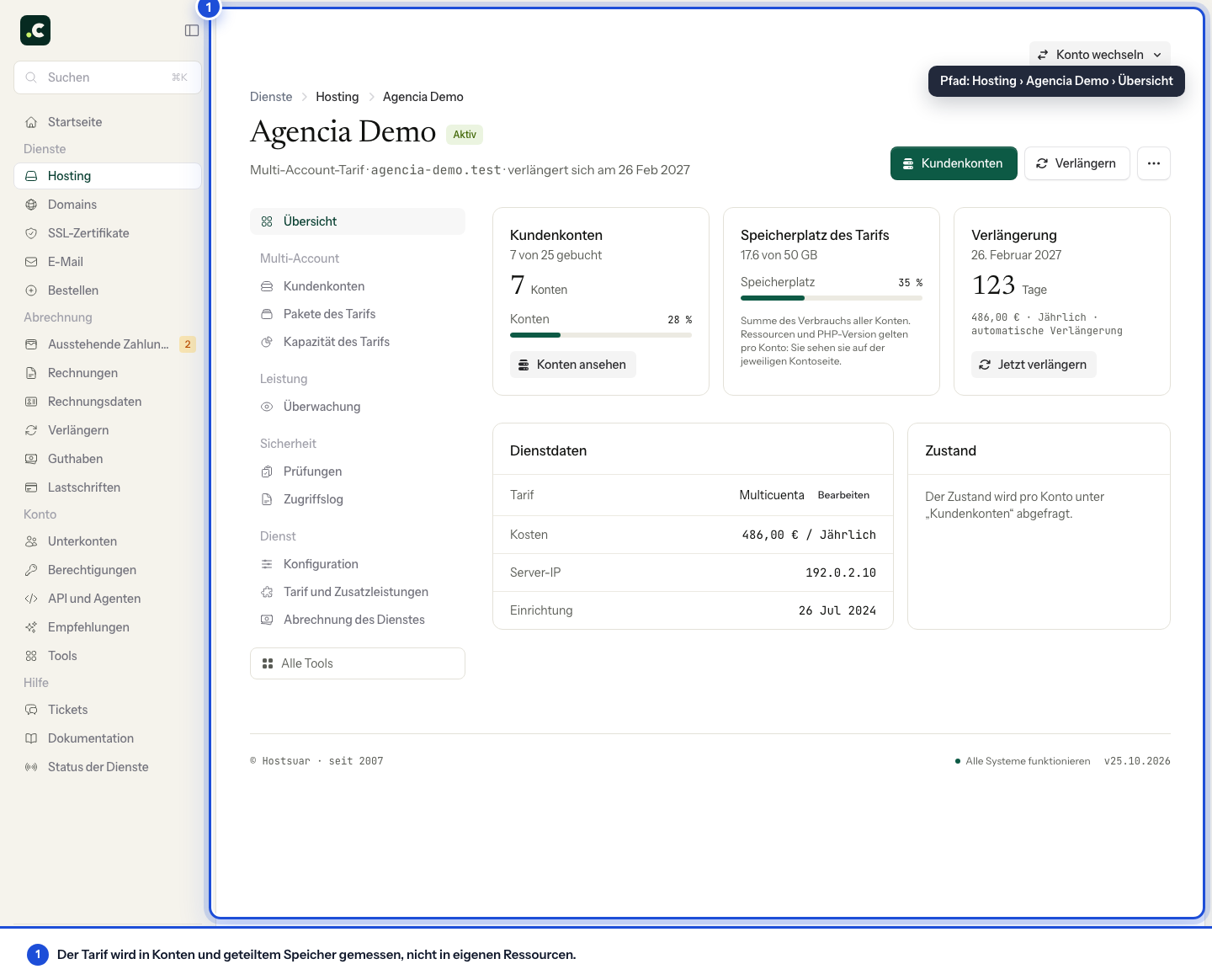Click the Server-IP value 192.0.2.10

[841, 573]
